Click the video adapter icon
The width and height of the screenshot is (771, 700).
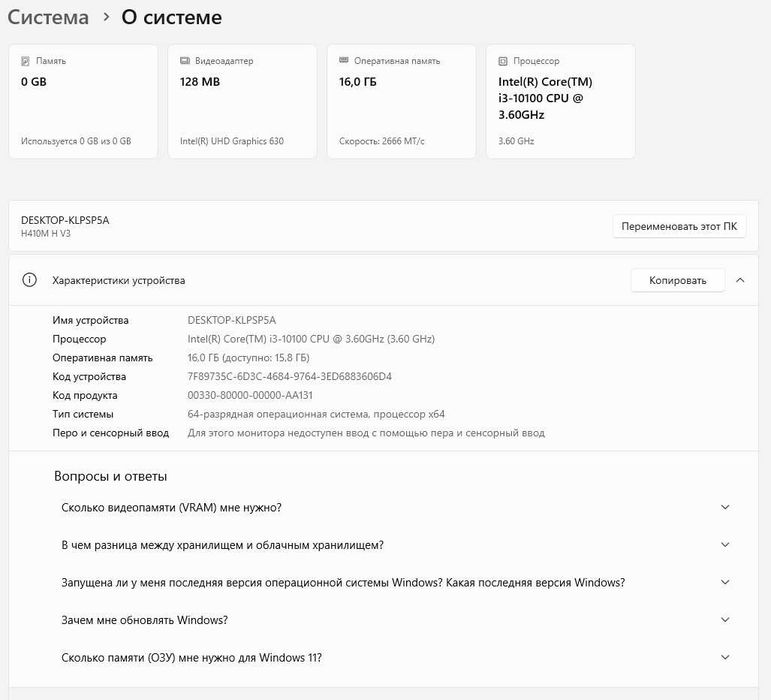pyautogui.click(x=185, y=61)
